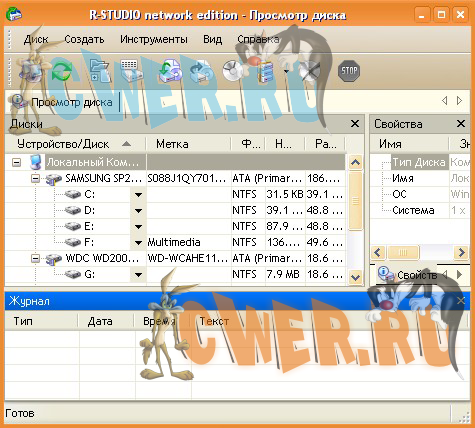Click the Open Drive Files folder icon
The height and width of the screenshot is (428, 475).
point(100,71)
